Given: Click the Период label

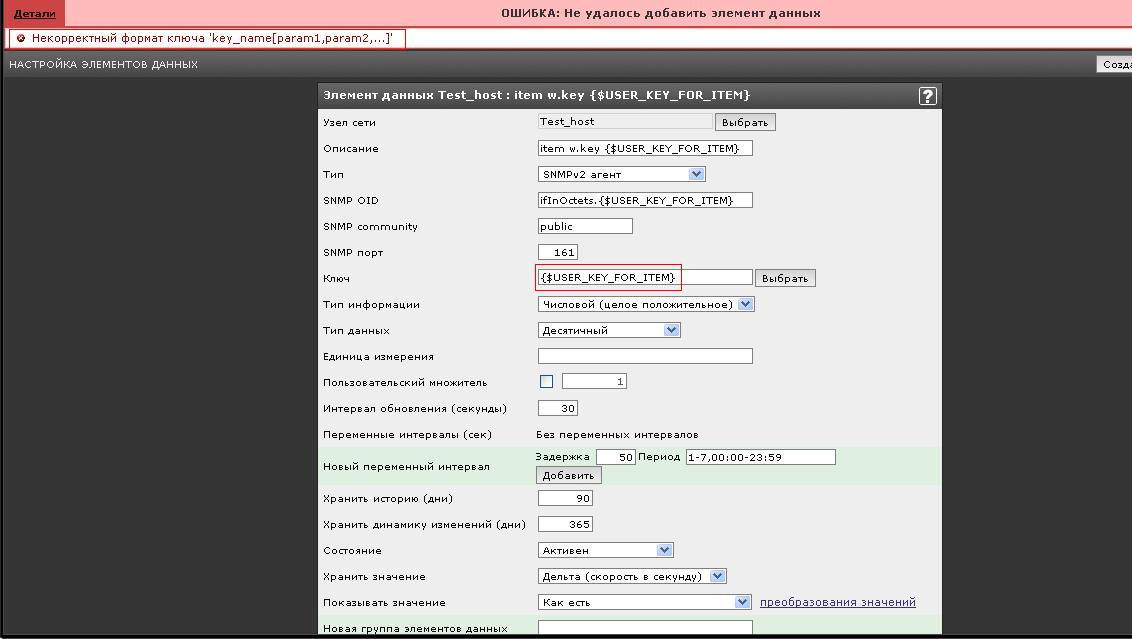Looking at the screenshot, I should click(x=659, y=457).
